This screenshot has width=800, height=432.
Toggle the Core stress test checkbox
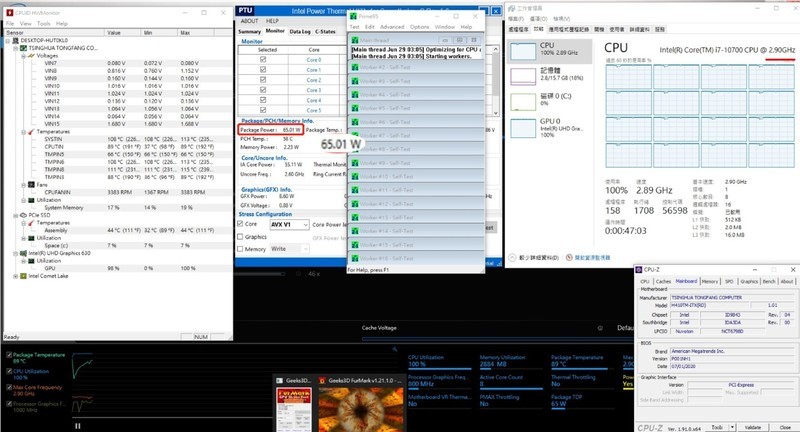[241, 224]
